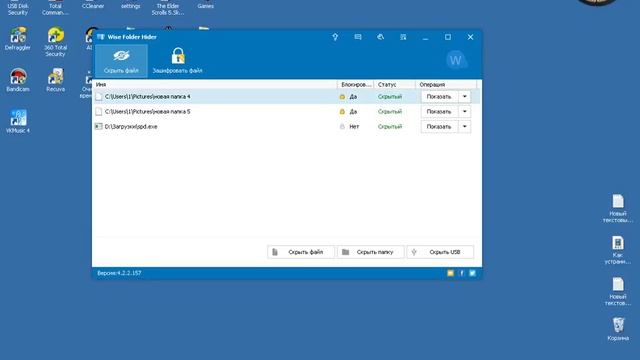Screen dimensions: 640x360
Task: Click Показать button for новая папка 4
Action: (x=439, y=97)
